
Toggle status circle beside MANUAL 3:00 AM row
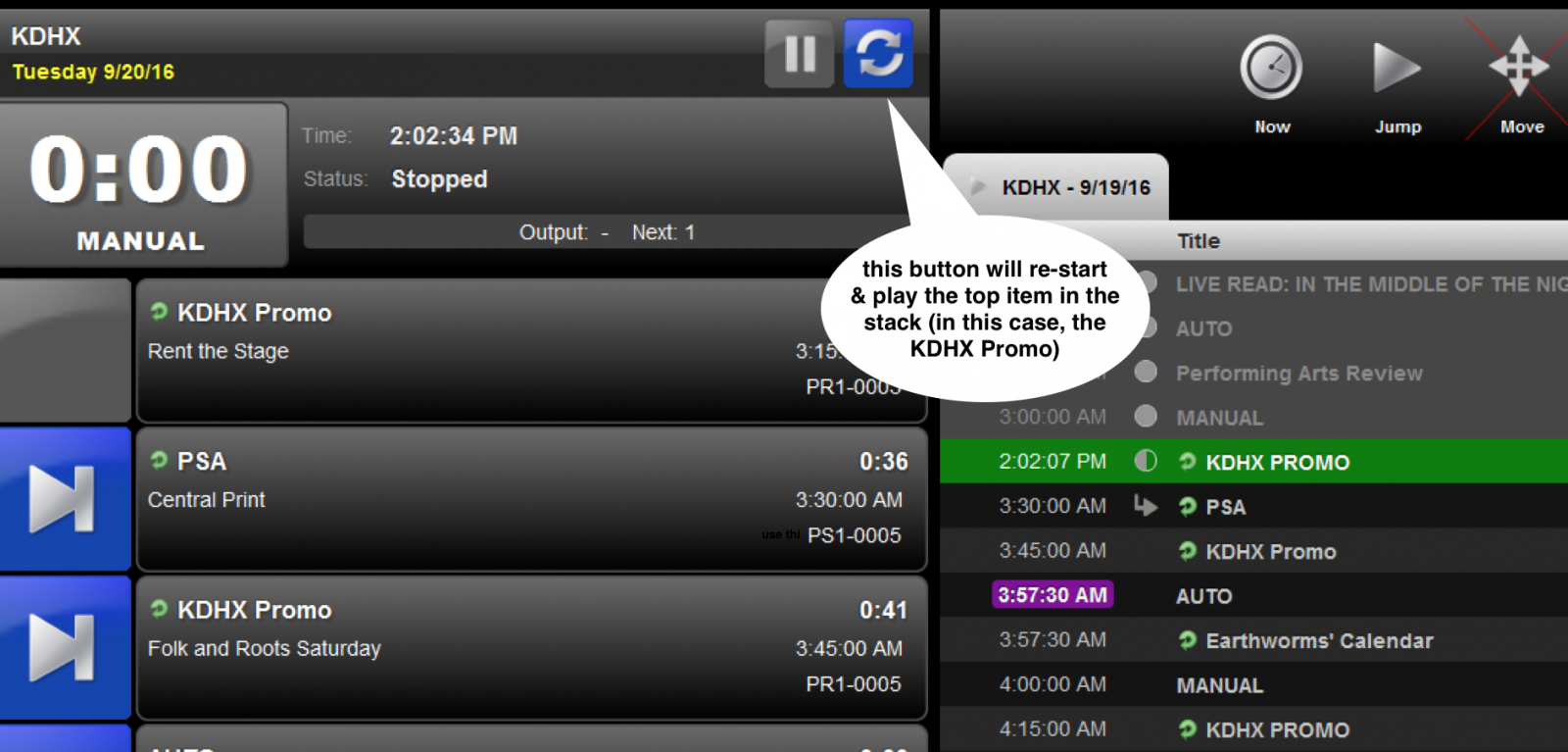tap(1146, 417)
